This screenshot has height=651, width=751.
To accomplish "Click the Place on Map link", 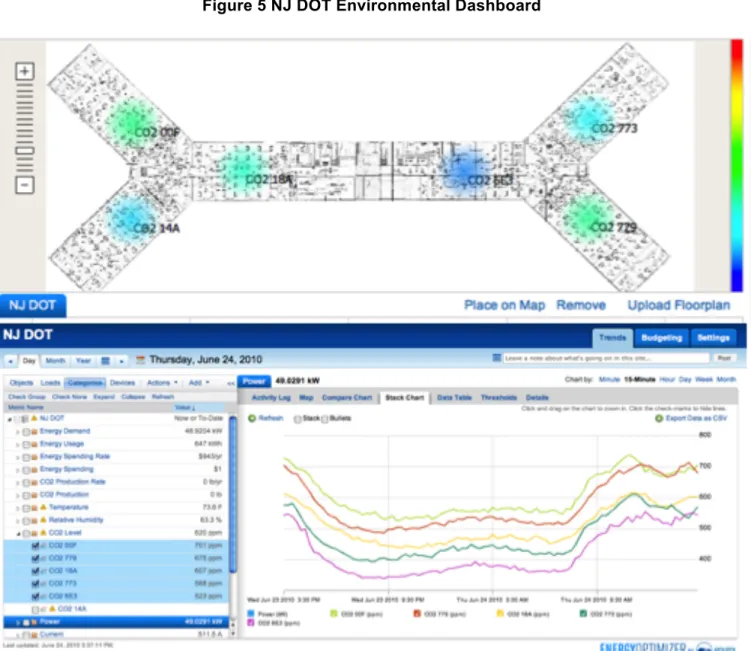I will tap(504, 305).
